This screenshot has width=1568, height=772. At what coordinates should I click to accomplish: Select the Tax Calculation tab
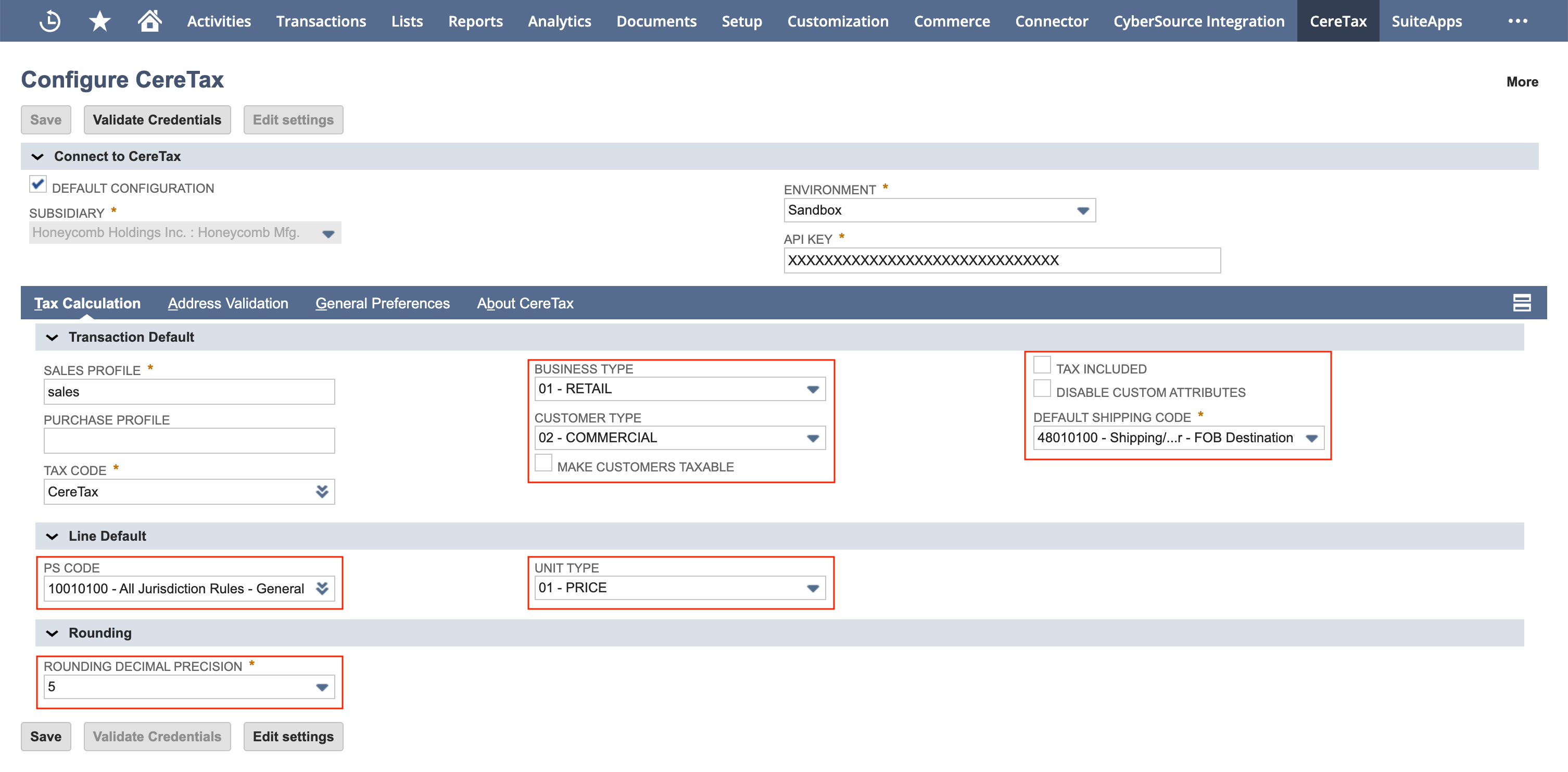(87, 303)
